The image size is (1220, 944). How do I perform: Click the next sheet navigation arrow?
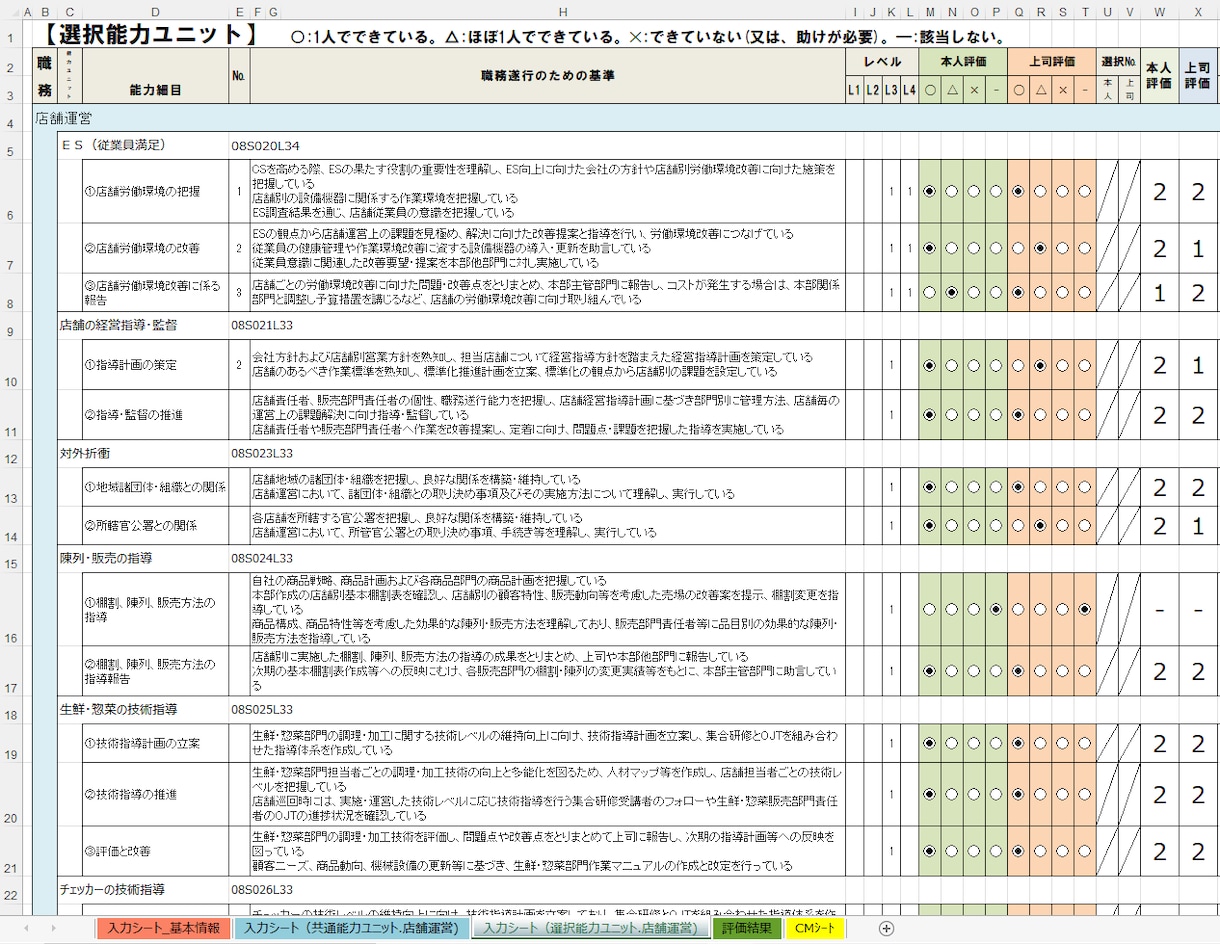pyautogui.click(x=54, y=928)
